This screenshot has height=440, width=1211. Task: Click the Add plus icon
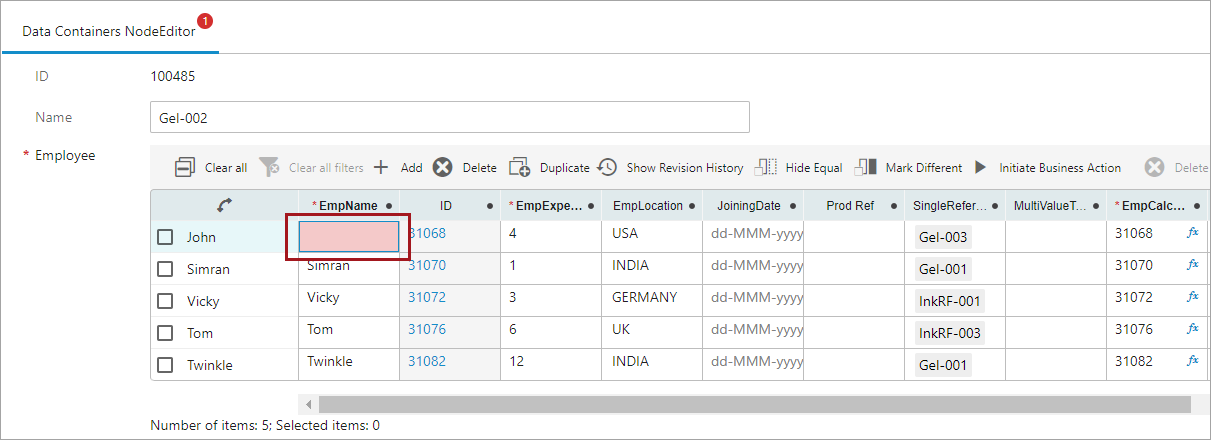[381, 168]
